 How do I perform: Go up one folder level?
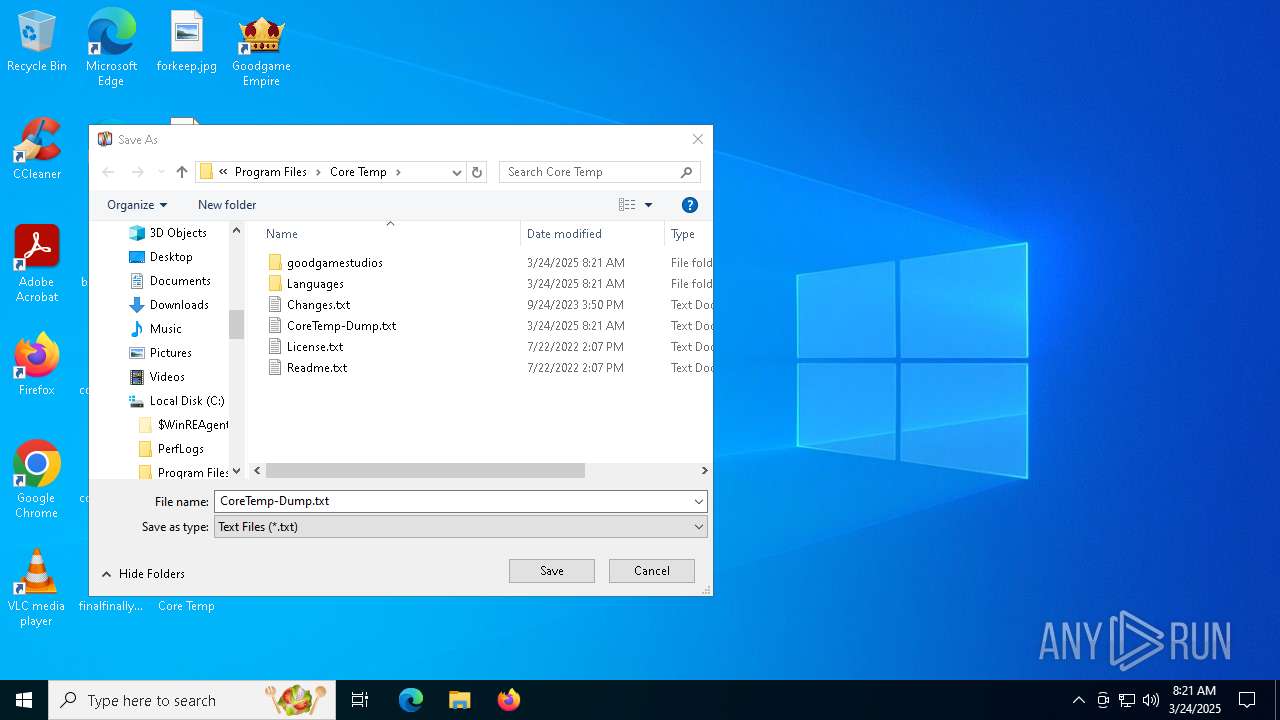182,172
